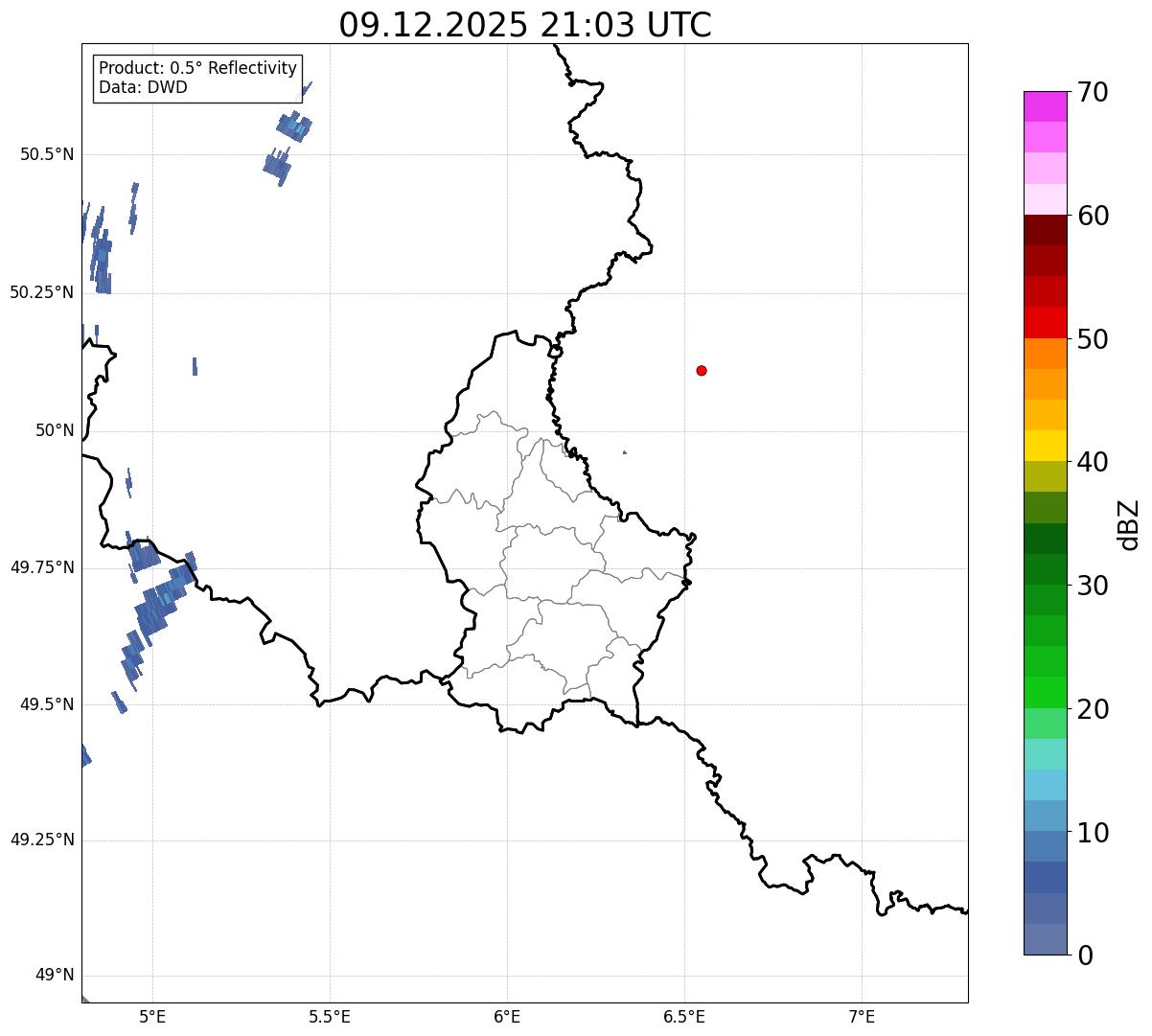Click the 5.5°E longitude label
This screenshot has width=1152, height=1036.
330,1016
